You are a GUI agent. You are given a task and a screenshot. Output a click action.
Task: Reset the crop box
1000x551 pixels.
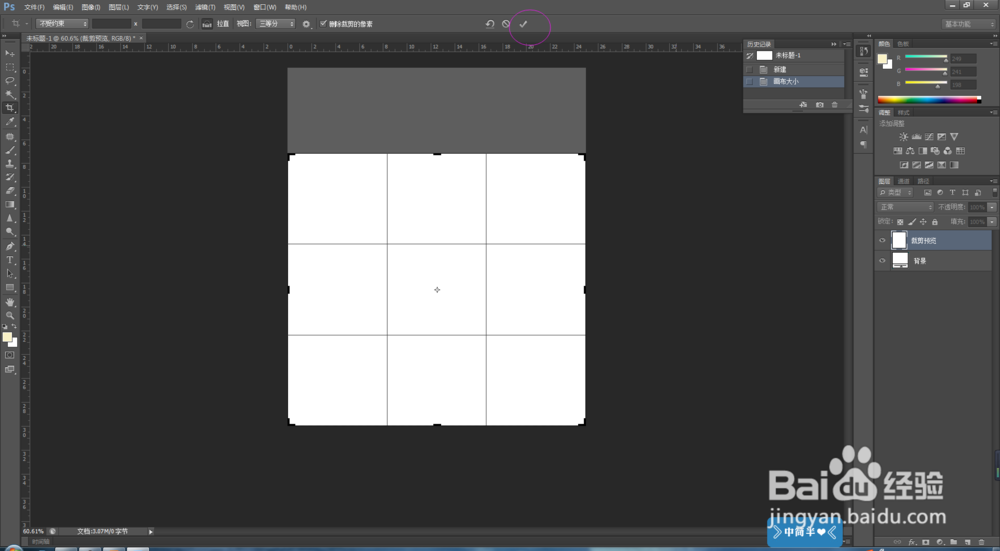(x=490, y=24)
